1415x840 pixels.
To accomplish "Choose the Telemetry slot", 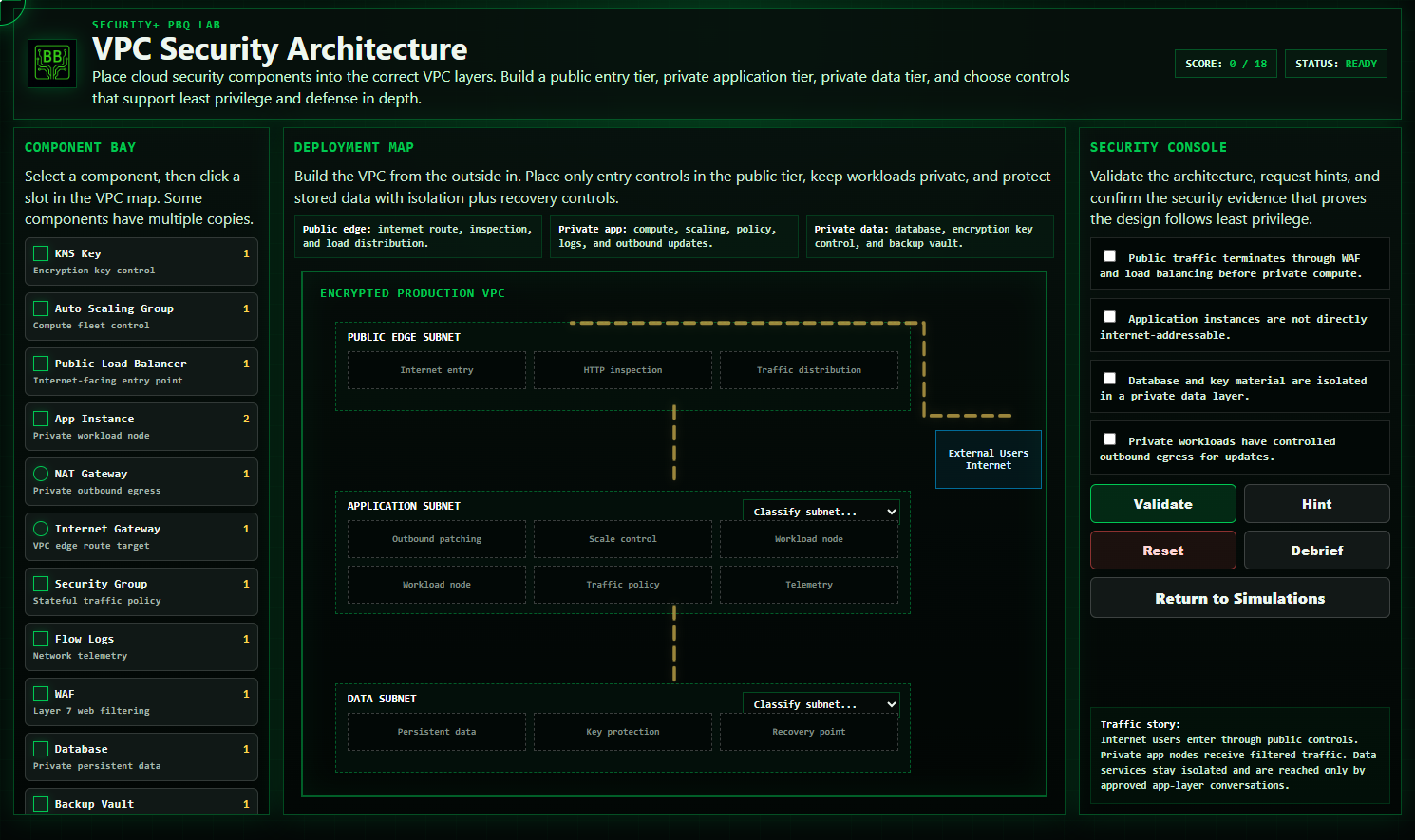I will [809, 585].
